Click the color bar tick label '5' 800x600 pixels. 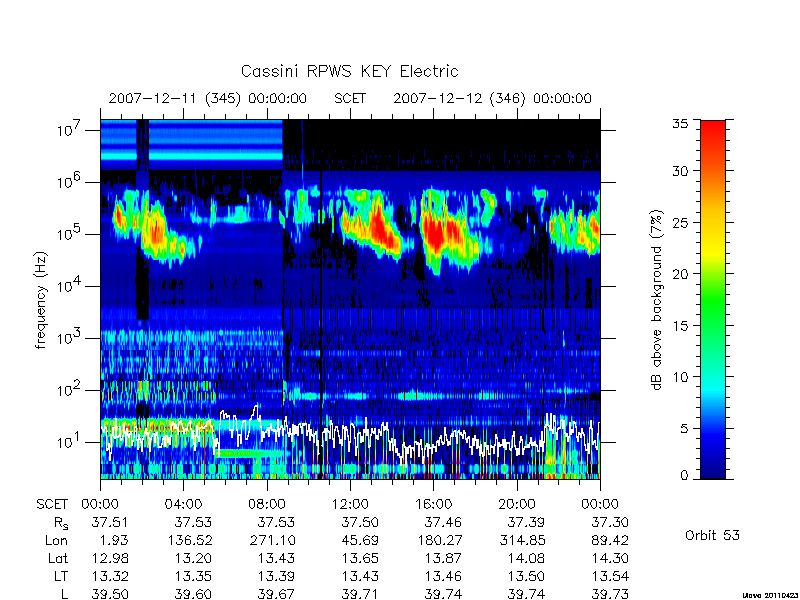684,429
